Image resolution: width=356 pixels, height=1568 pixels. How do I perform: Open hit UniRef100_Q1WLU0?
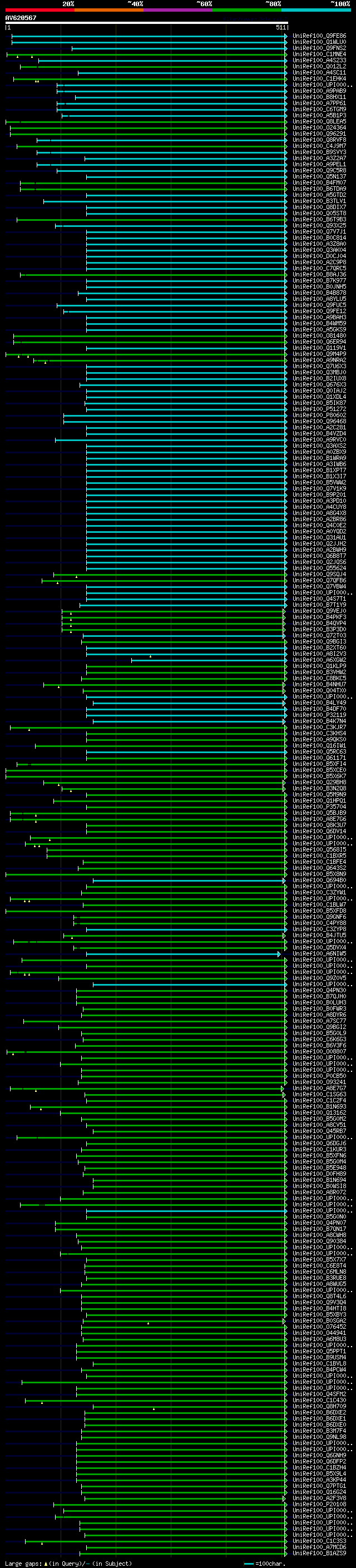(319, 42)
